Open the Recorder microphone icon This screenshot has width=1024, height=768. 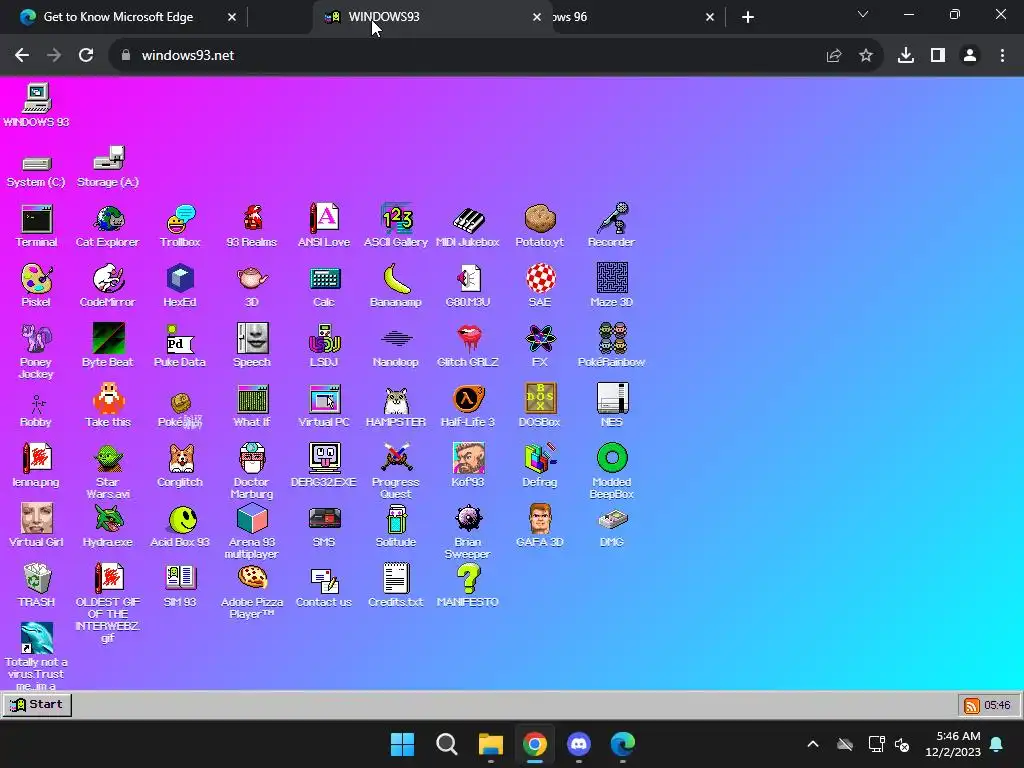click(x=611, y=226)
